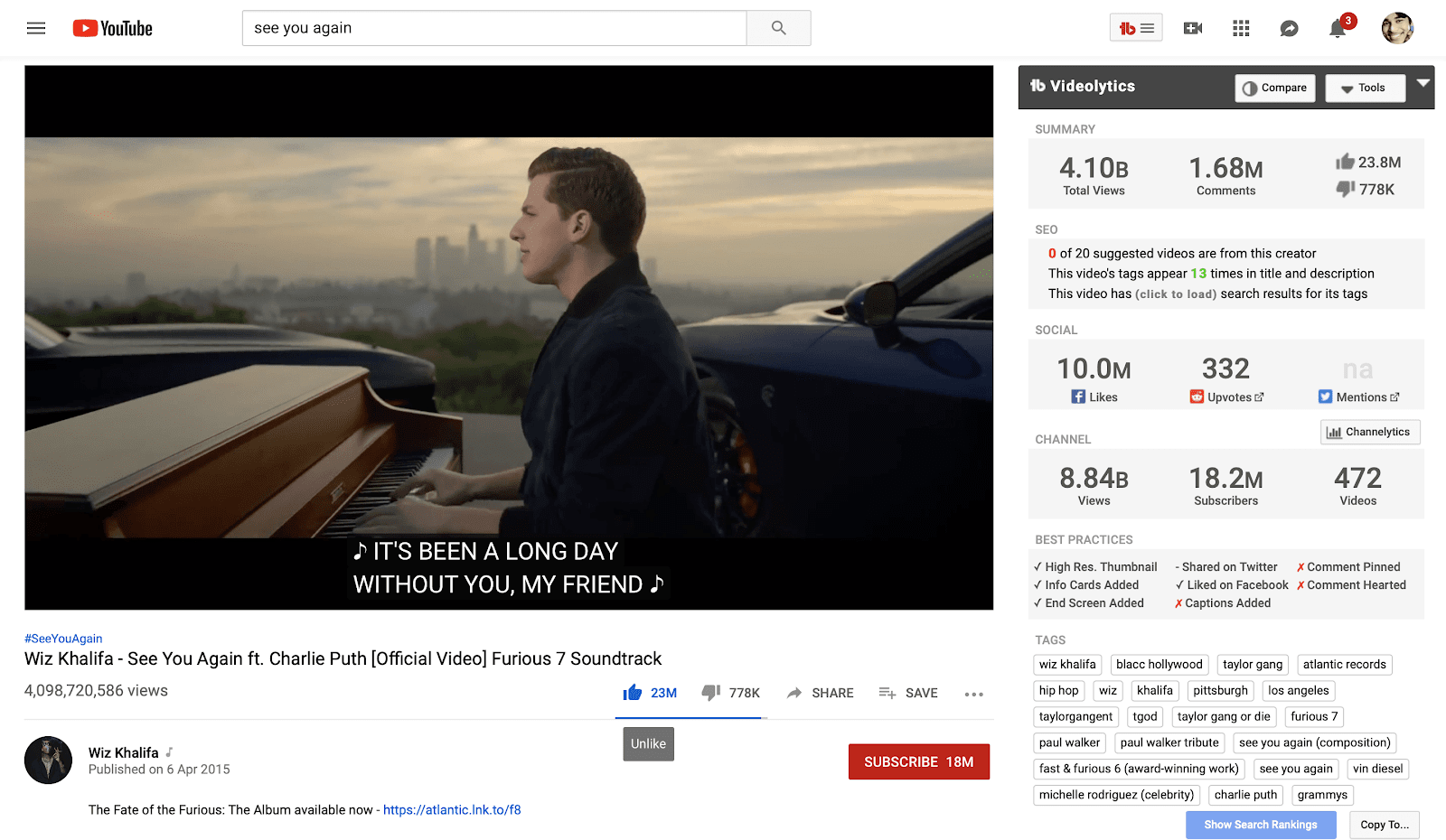Click the thumbs-down dislike icon
Viewport: 1446px width, 840px height.
coord(711,693)
